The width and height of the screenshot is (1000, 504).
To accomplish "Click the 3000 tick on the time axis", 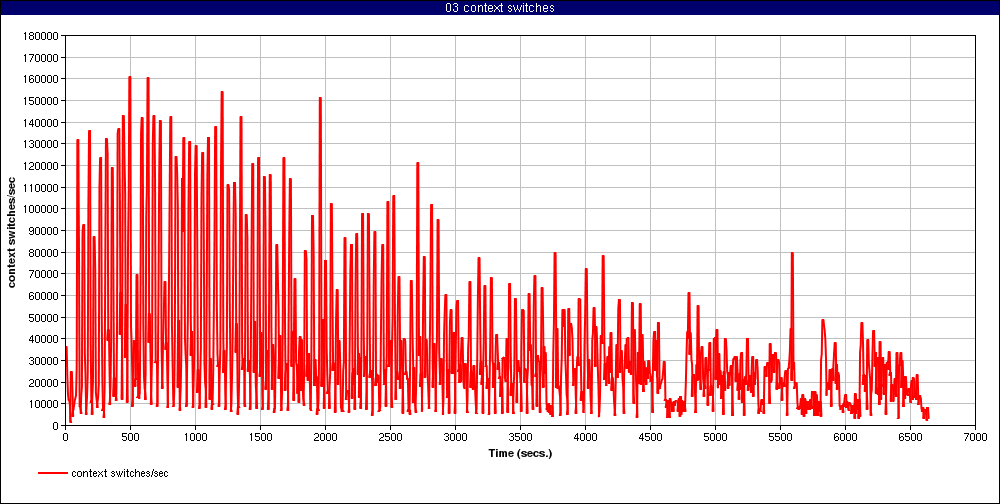I will pyautogui.click(x=455, y=437).
